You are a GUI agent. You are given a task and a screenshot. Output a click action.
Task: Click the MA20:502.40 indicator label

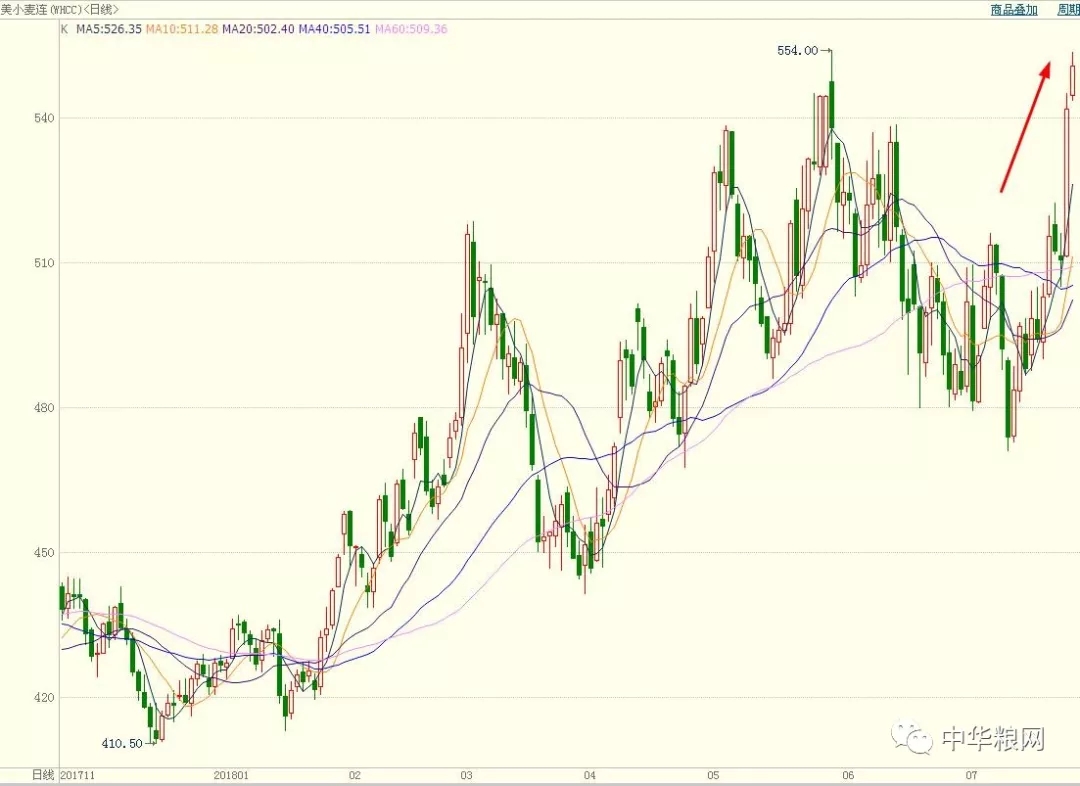[x=258, y=29]
